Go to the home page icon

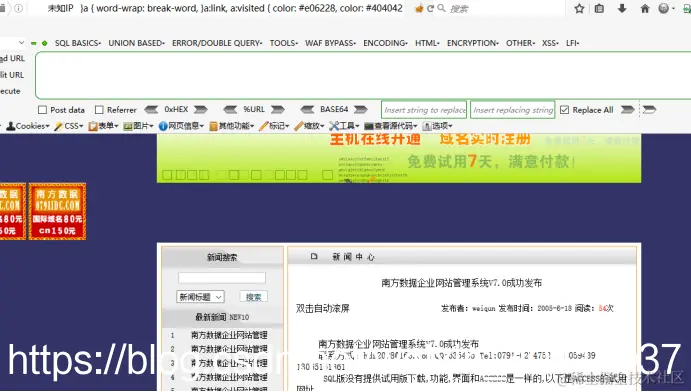(645, 8)
